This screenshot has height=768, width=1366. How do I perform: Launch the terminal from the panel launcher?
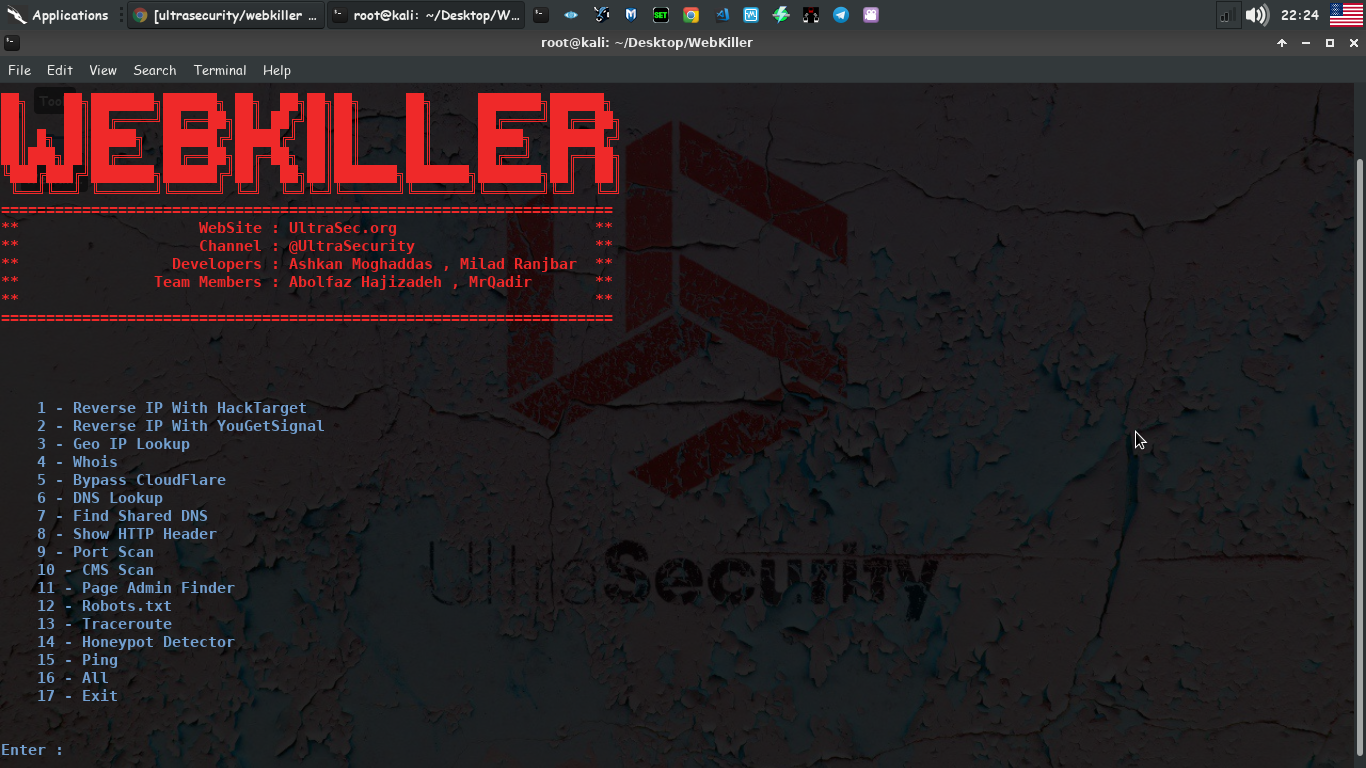click(x=541, y=15)
